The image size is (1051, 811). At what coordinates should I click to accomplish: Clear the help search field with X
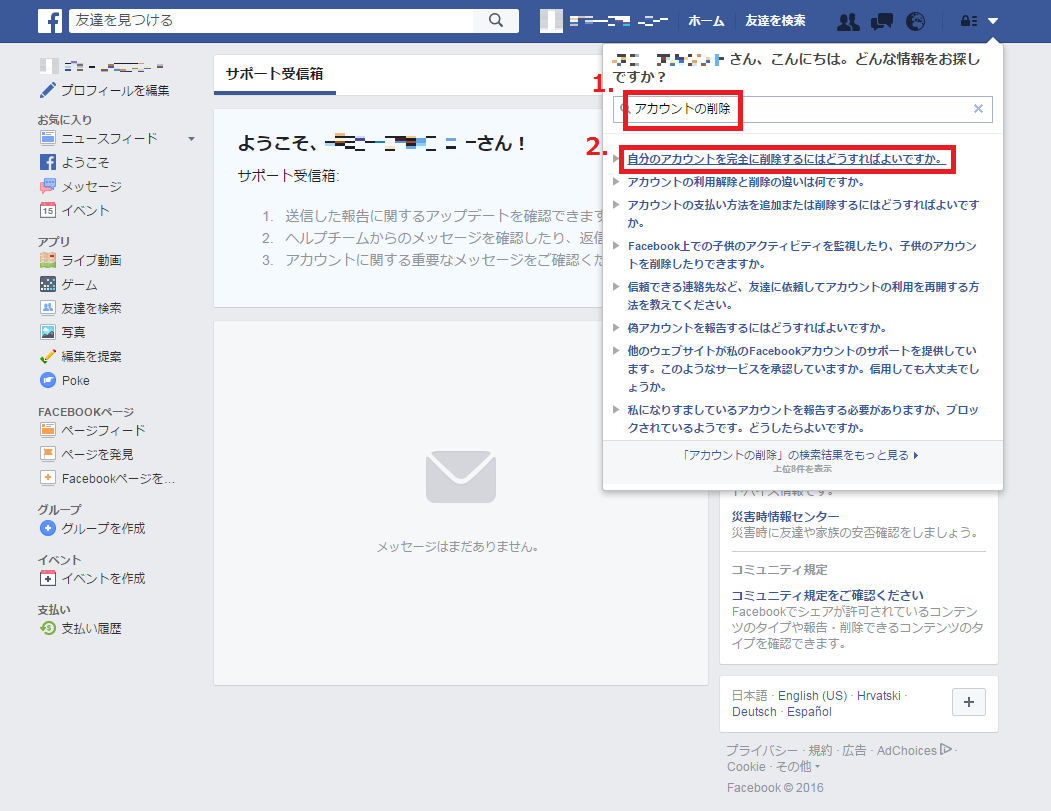tap(978, 109)
